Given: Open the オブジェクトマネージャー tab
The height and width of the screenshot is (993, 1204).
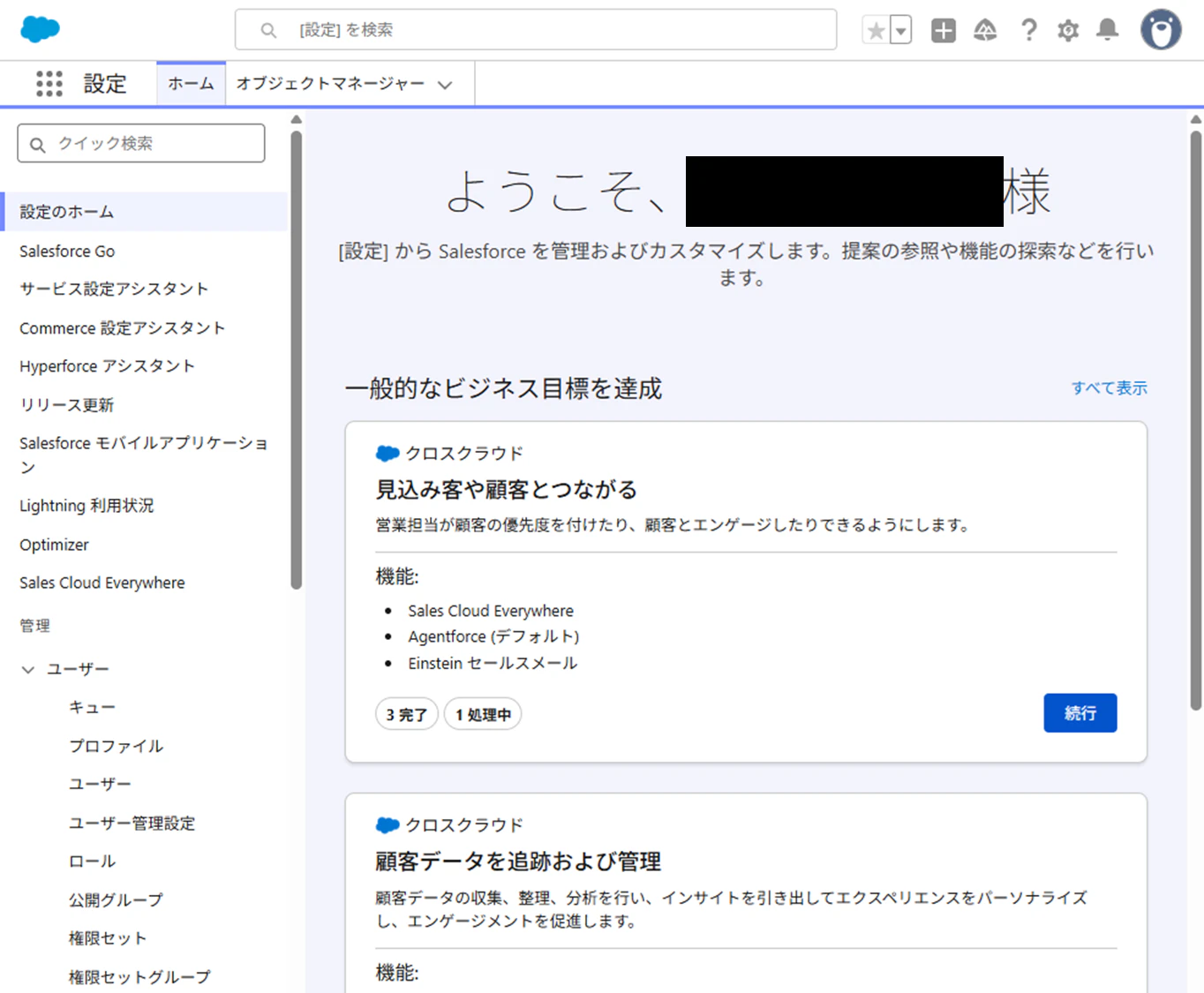Looking at the screenshot, I should [x=330, y=84].
